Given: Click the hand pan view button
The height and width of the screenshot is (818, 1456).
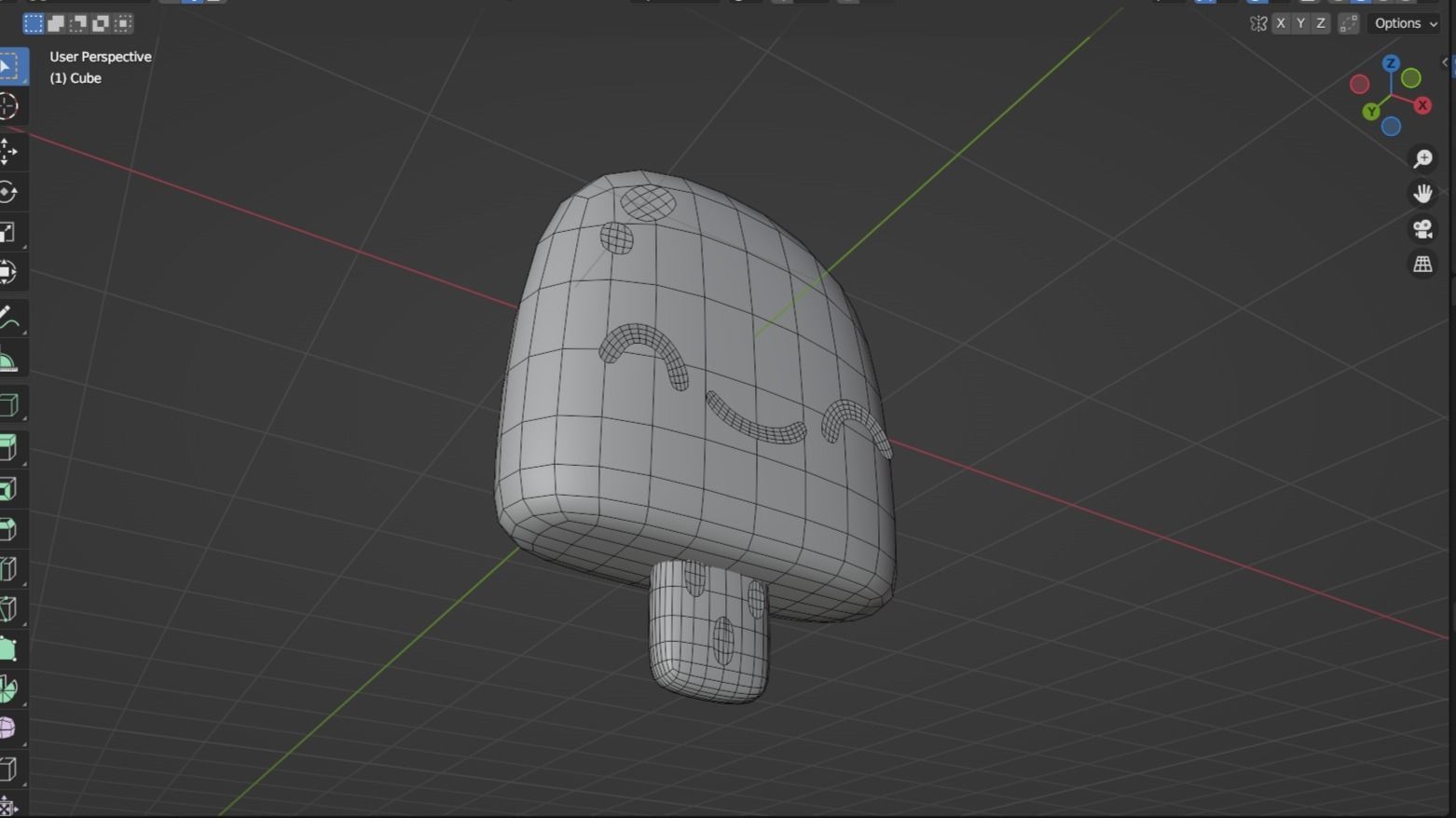Looking at the screenshot, I should 1422,194.
